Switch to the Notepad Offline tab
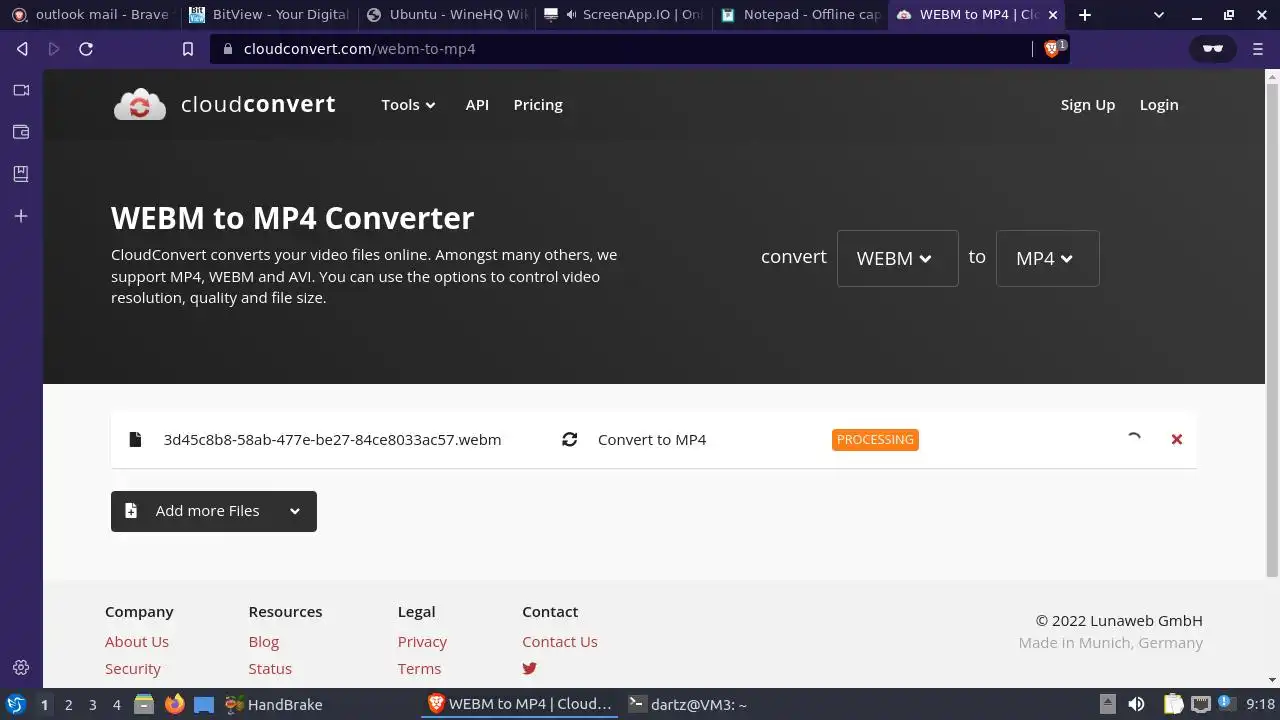 click(x=799, y=15)
